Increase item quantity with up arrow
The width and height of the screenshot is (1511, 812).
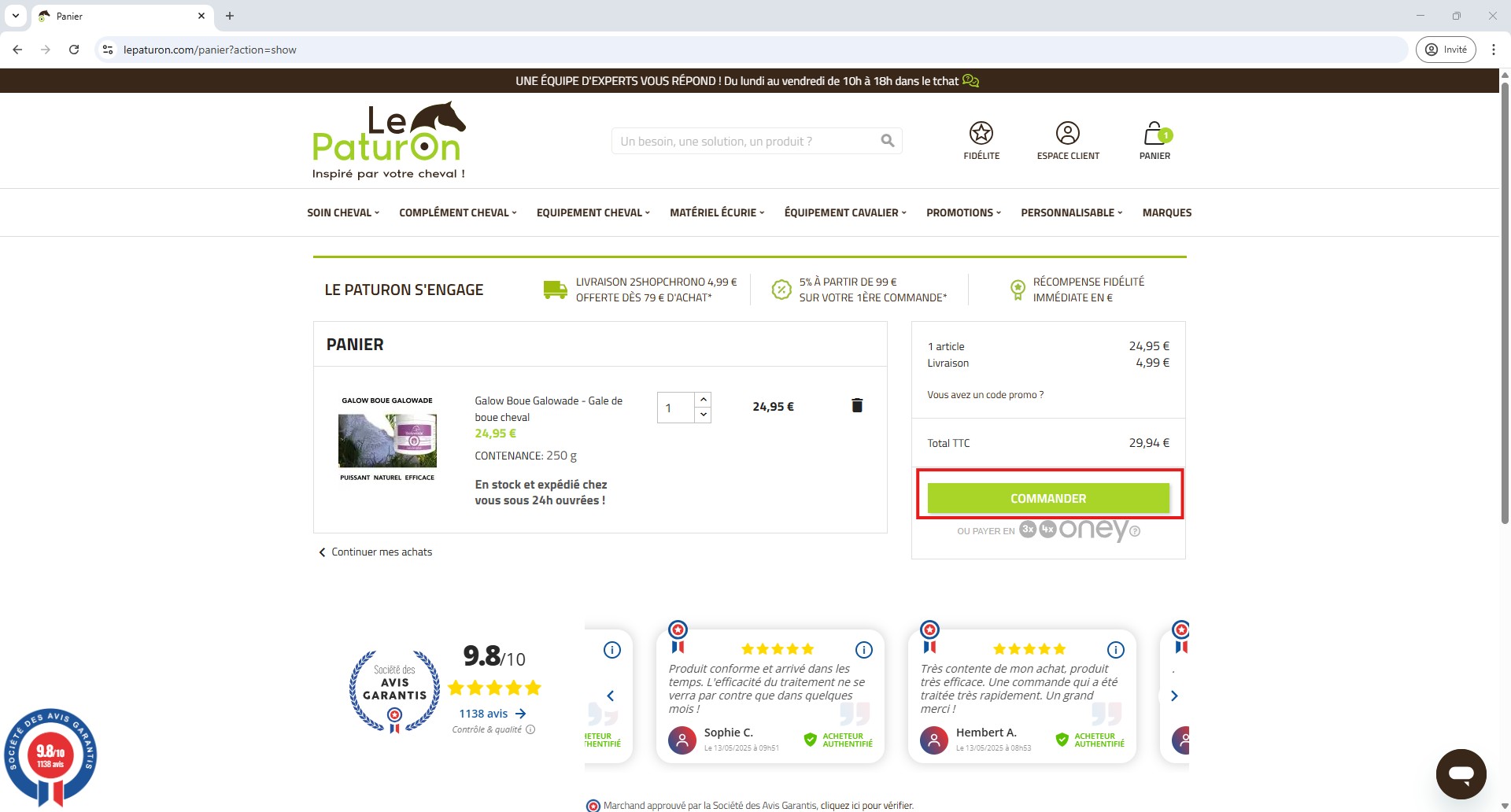click(704, 400)
